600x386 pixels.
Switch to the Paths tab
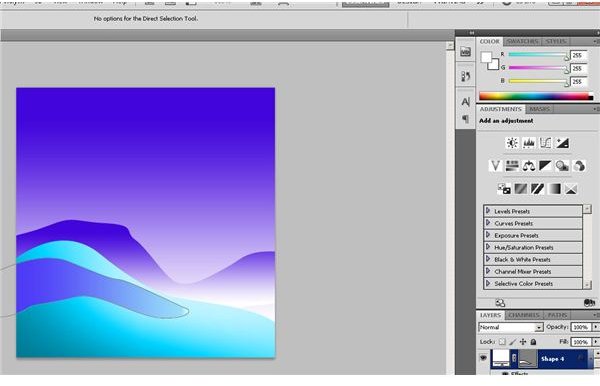point(557,315)
